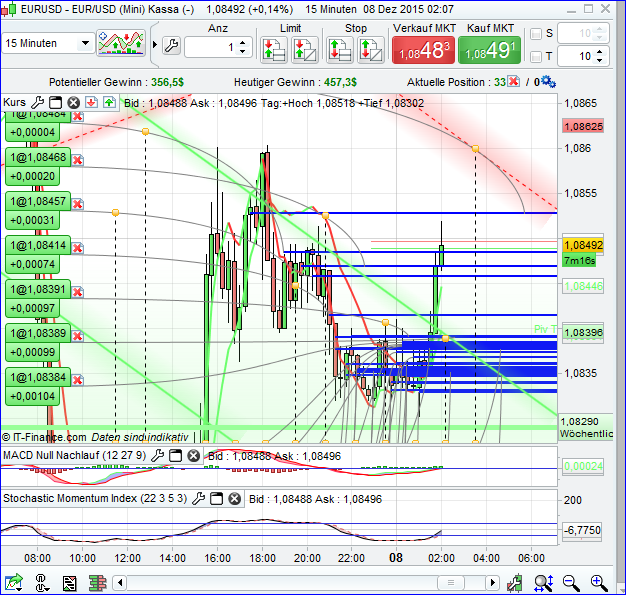Open Kurs chart settings wrench
The width and height of the screenshot is (626, 595).
(x=38, y=102)
